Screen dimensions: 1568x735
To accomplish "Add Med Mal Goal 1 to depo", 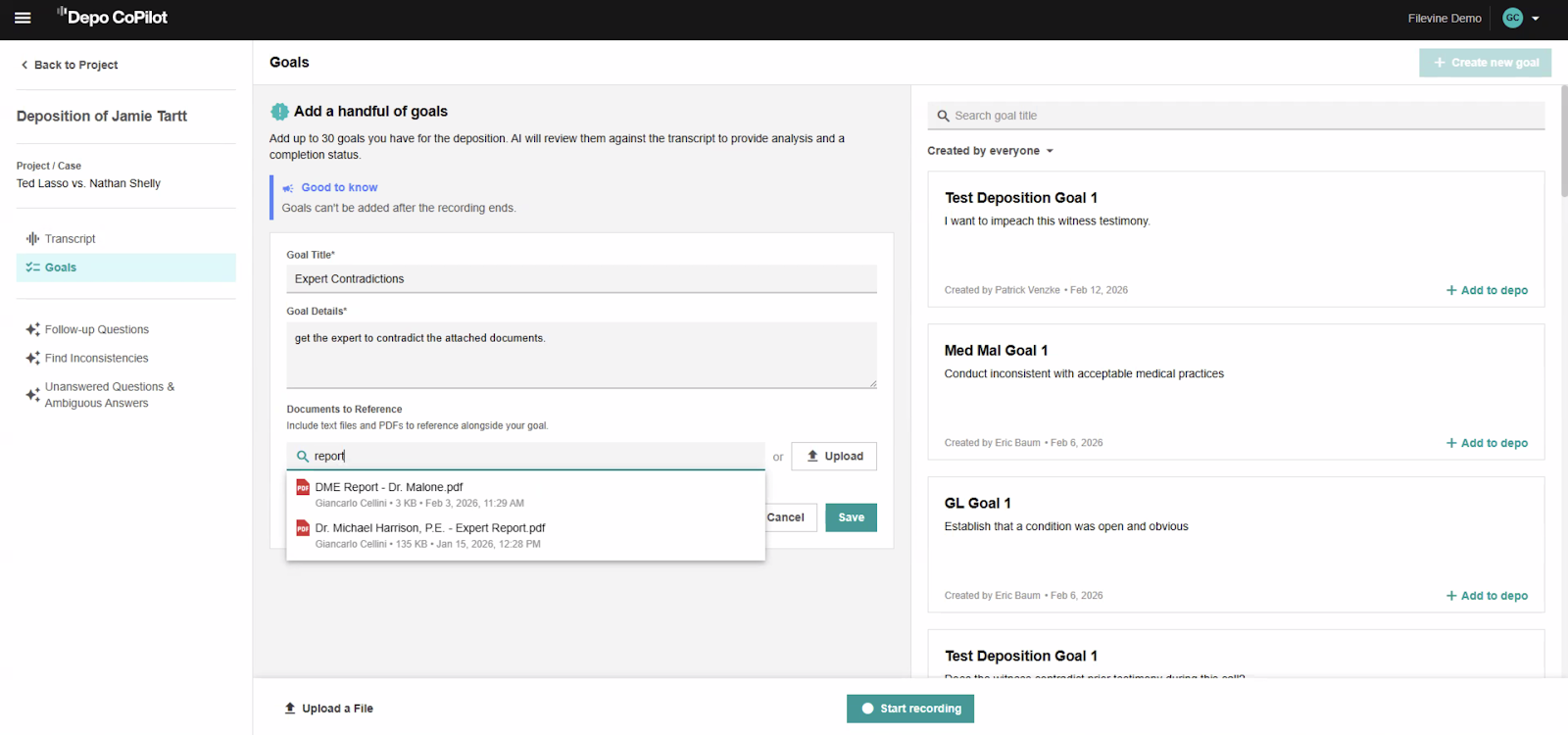I will click(x=1487, y=443).
